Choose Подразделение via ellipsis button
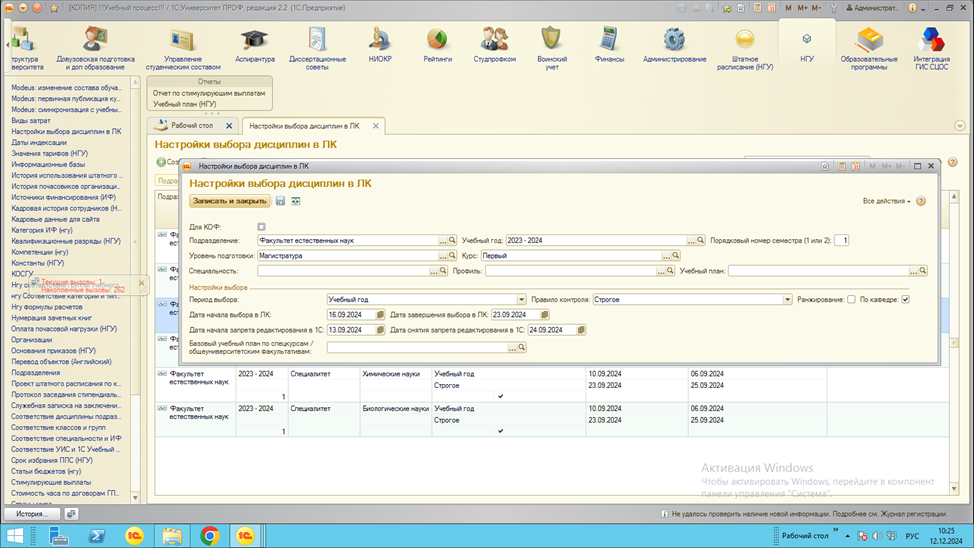The height and width of the screenshot is (548, 974). tap(443, 240)
